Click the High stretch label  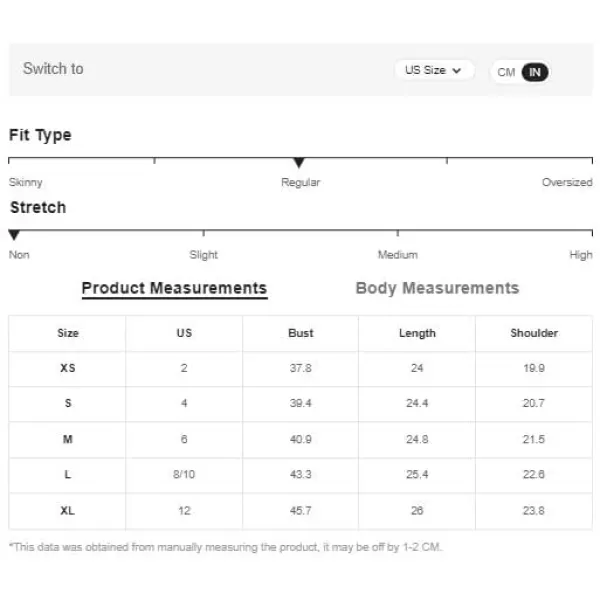(x=581, y=255)
